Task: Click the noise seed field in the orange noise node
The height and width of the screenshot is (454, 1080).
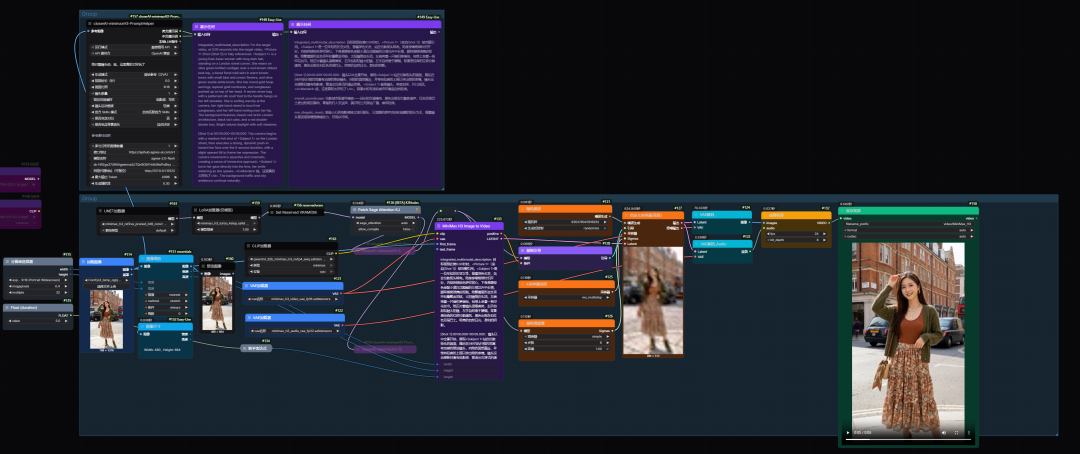Action: click(566, 223)
